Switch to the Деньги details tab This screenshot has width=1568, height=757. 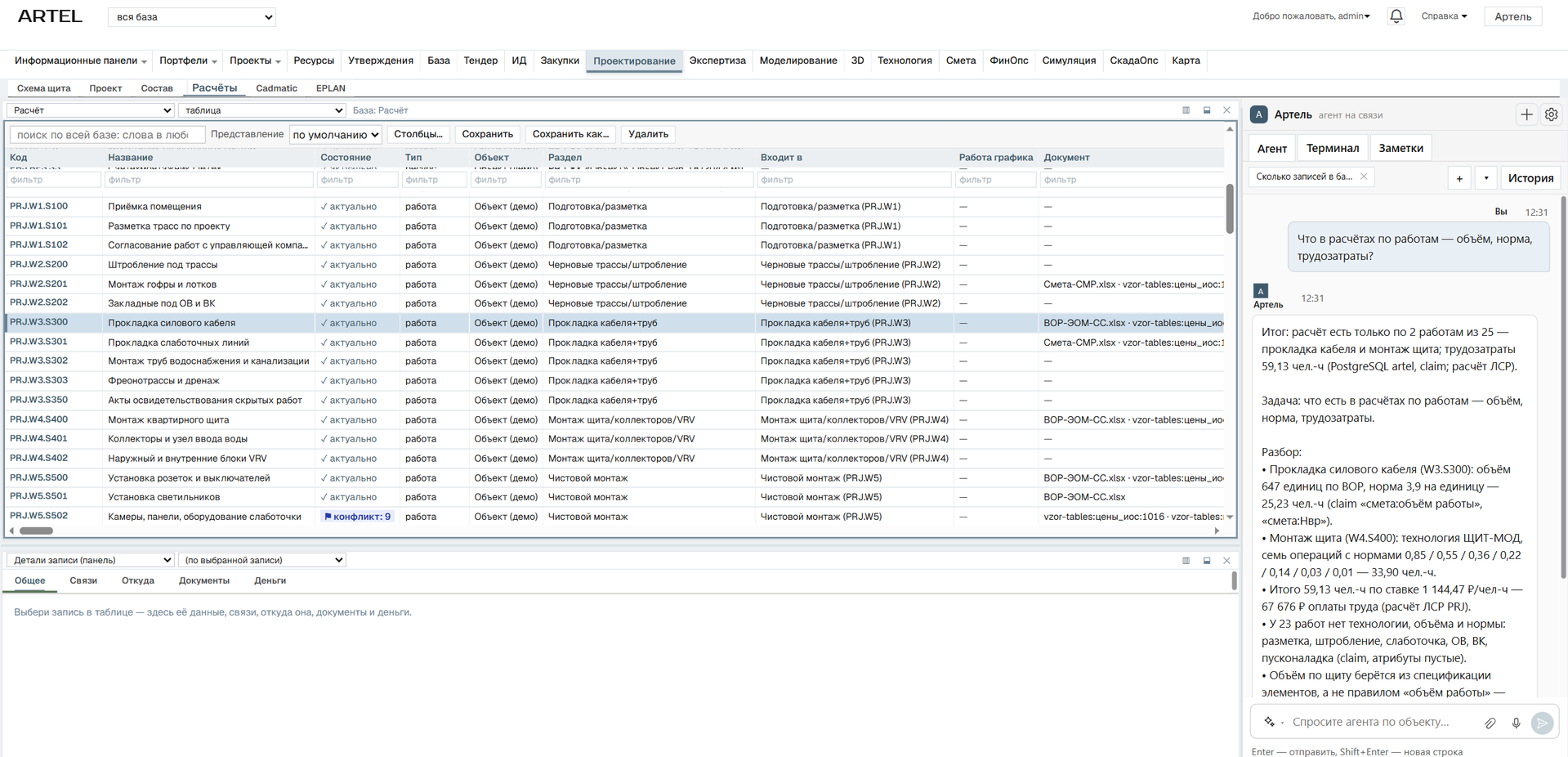(270, 581)
